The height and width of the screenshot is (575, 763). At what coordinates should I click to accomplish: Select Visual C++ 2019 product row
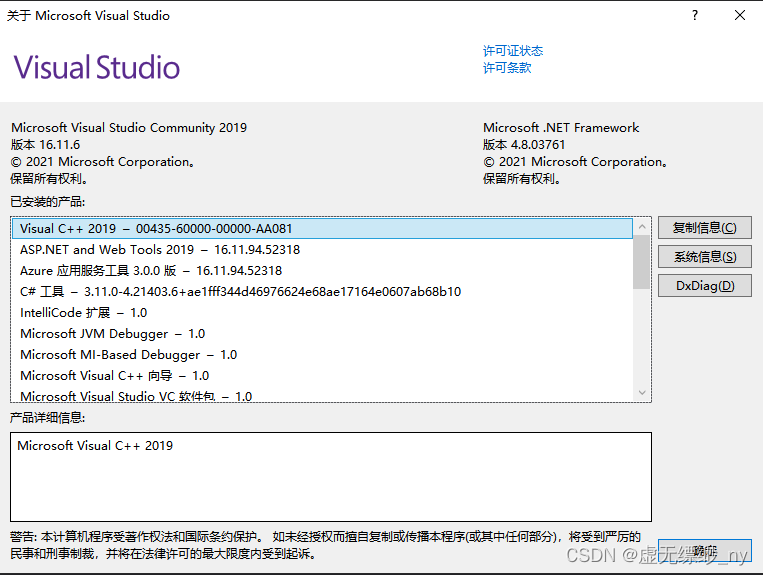click(322, 229)
